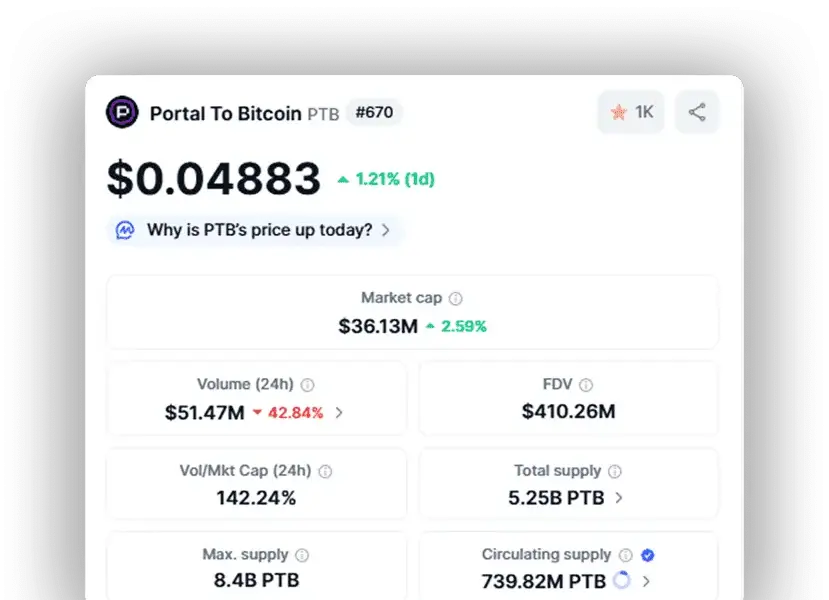Expand Volume (24h) details chevron

pyautogui.click(x=339, y=412)
